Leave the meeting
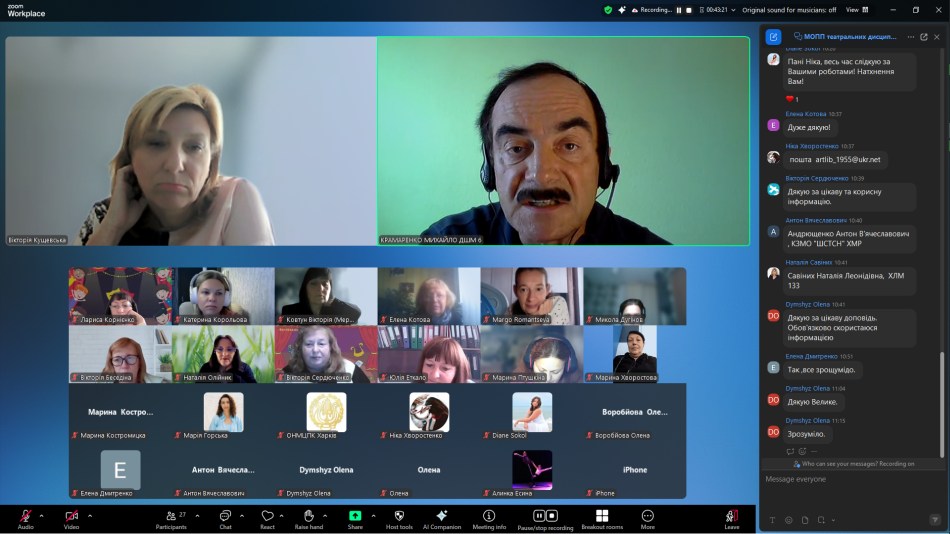The height and width of the screenshot is (534, 950). tap(731, 518)
